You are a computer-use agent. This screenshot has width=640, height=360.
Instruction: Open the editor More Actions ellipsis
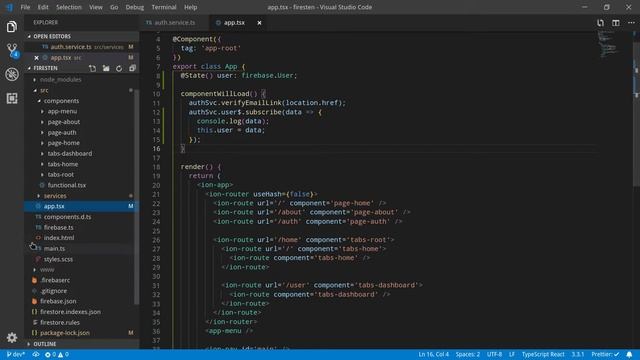click(631, 23)
